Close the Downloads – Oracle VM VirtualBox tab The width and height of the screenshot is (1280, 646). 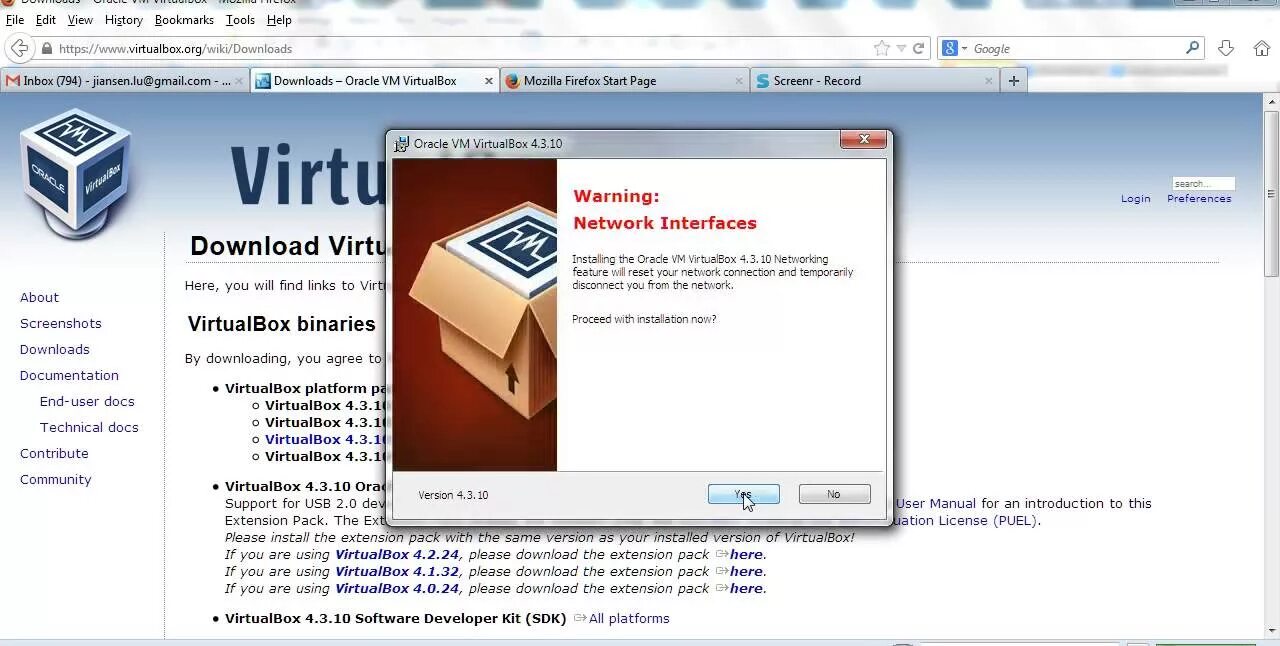(489, 81)
